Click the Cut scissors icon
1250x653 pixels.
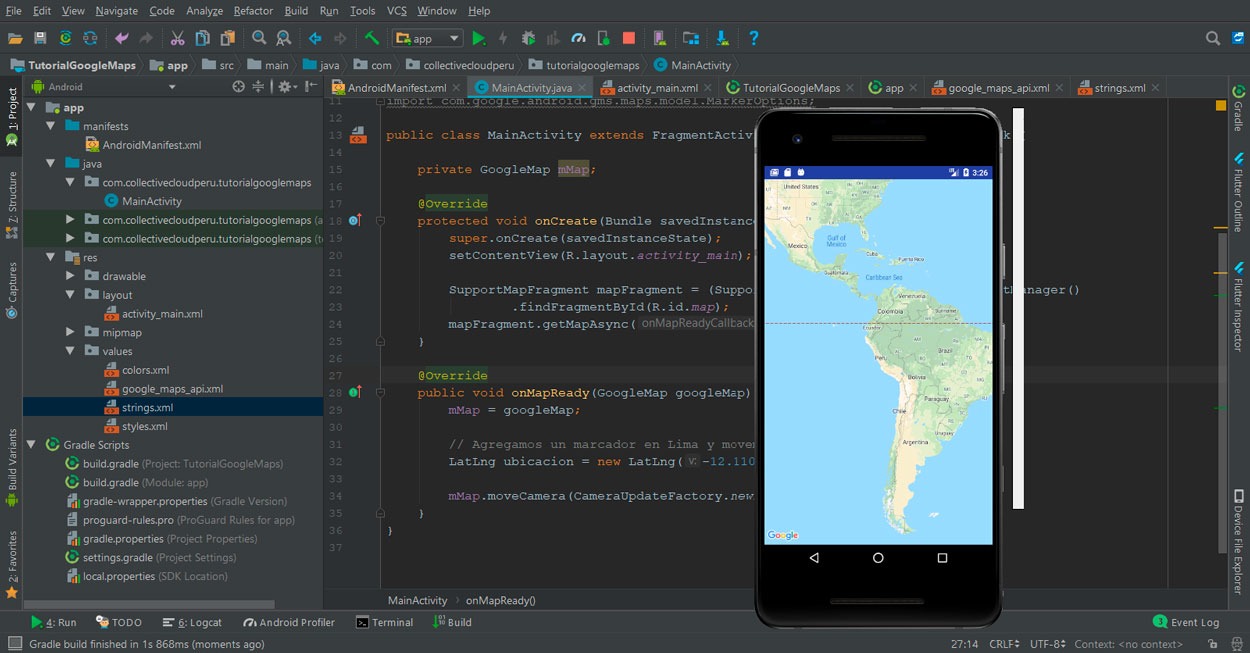coord(177,38)
